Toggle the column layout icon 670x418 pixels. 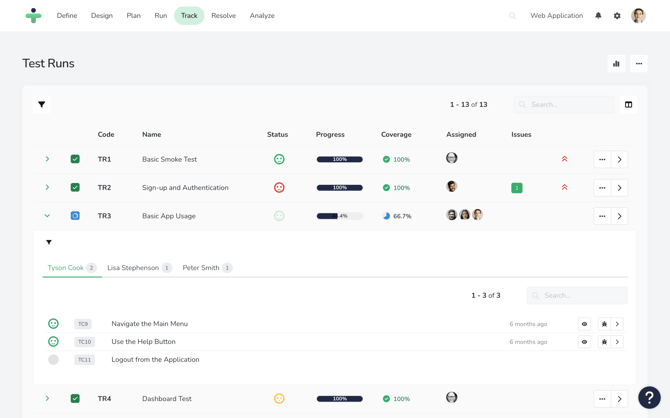click(x=628, y=104)
